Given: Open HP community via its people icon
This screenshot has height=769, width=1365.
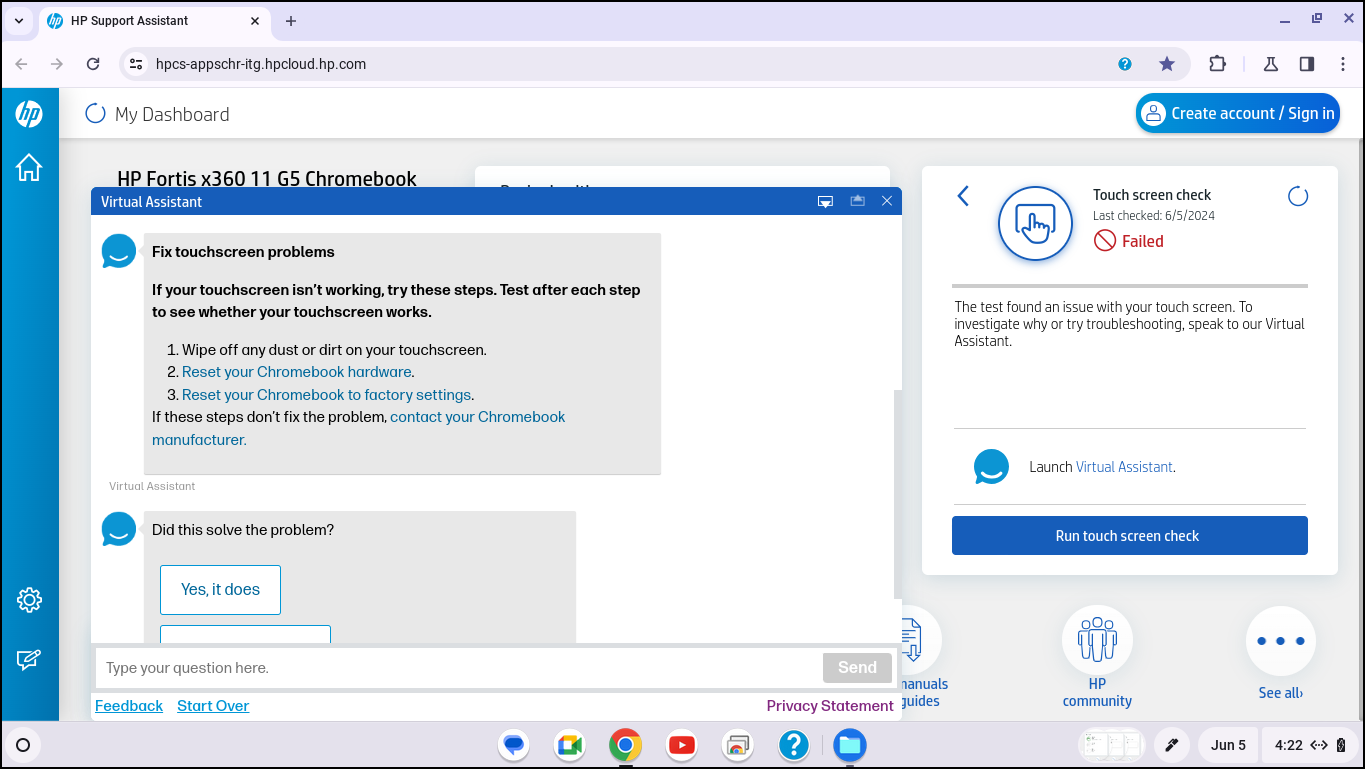Looking at the screenshot, I should (x=1097, y=640).
